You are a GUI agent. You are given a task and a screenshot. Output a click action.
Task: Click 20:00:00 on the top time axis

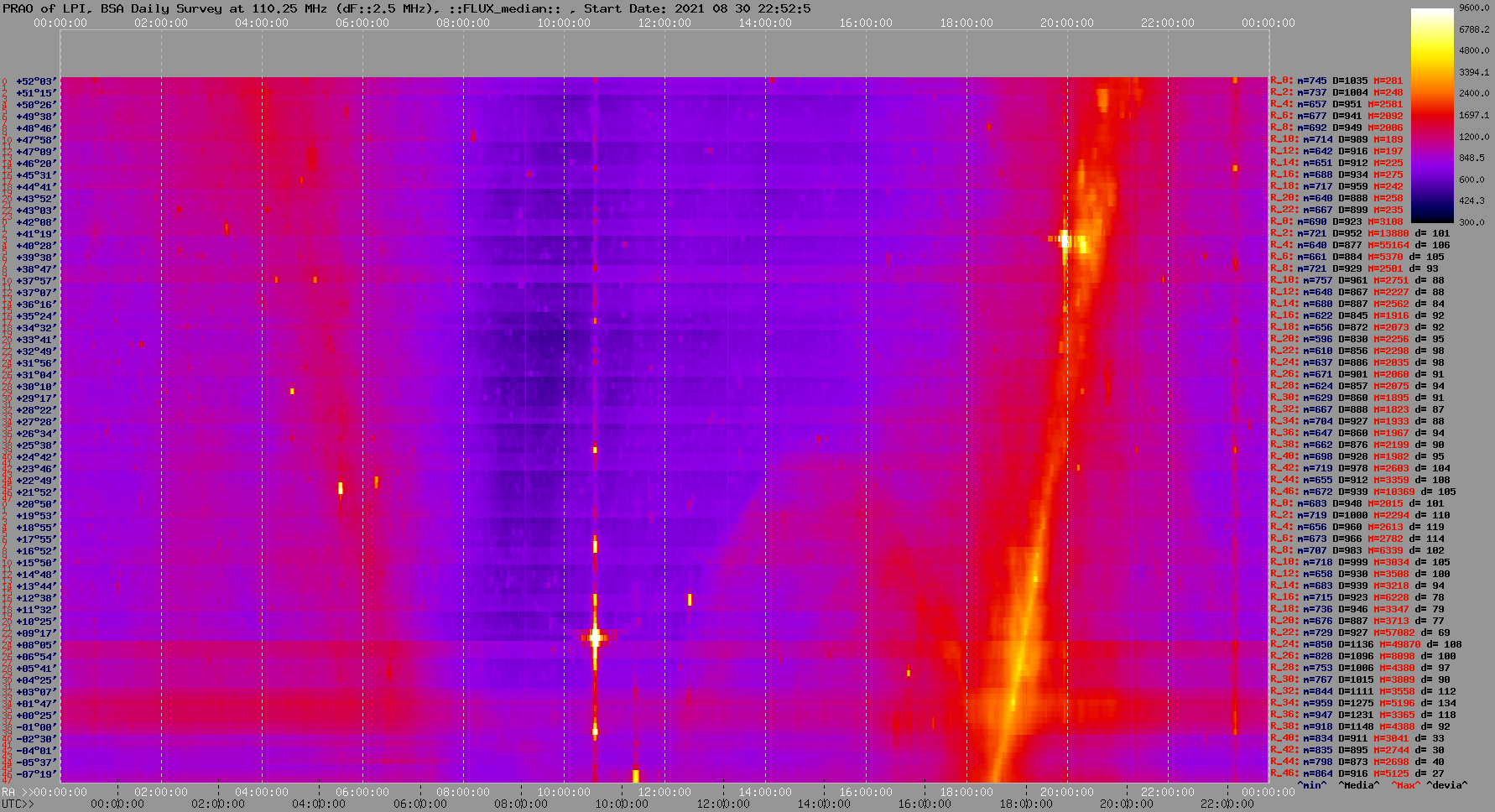tap(1067, 23)
